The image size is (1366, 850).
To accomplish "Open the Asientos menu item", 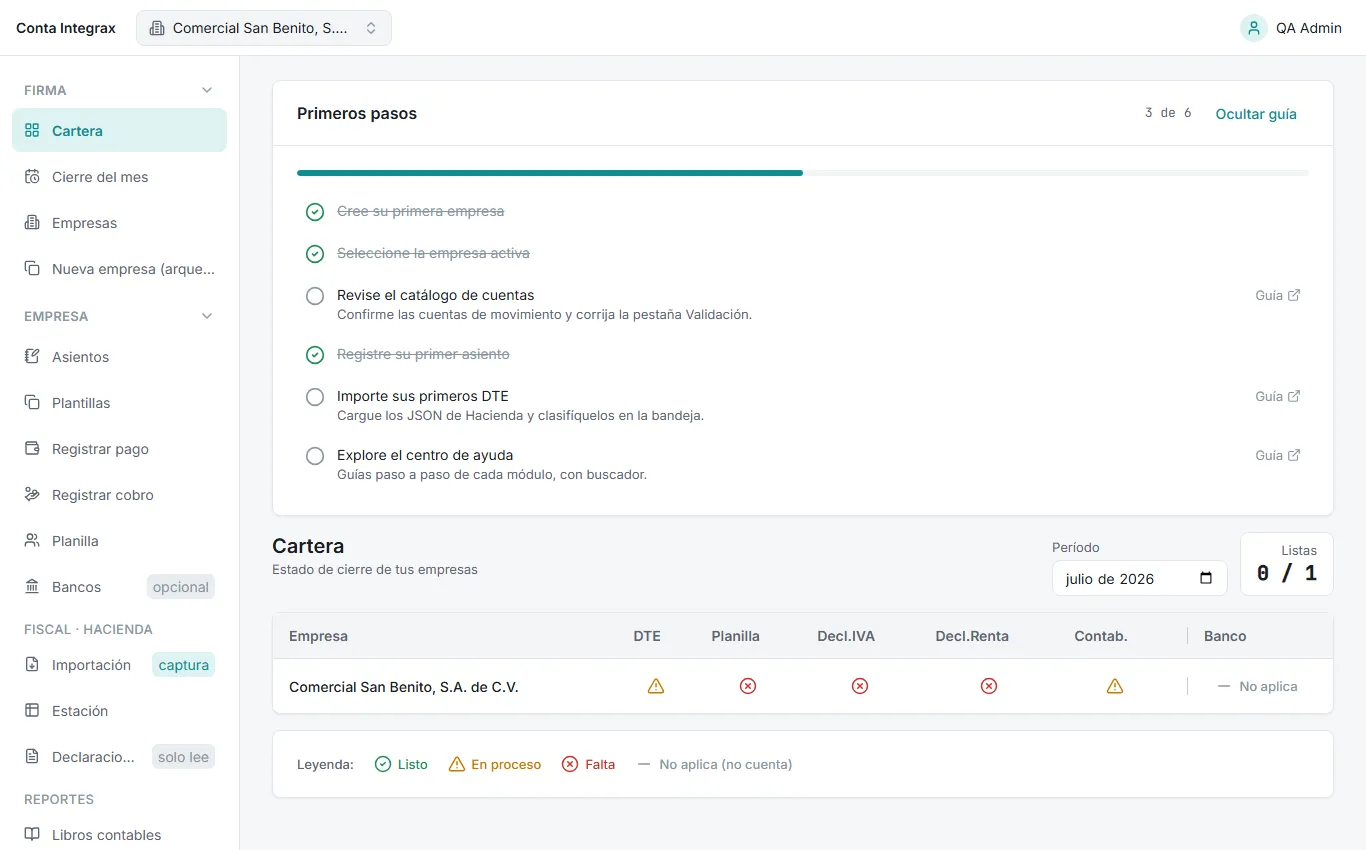I will [120, 356].
